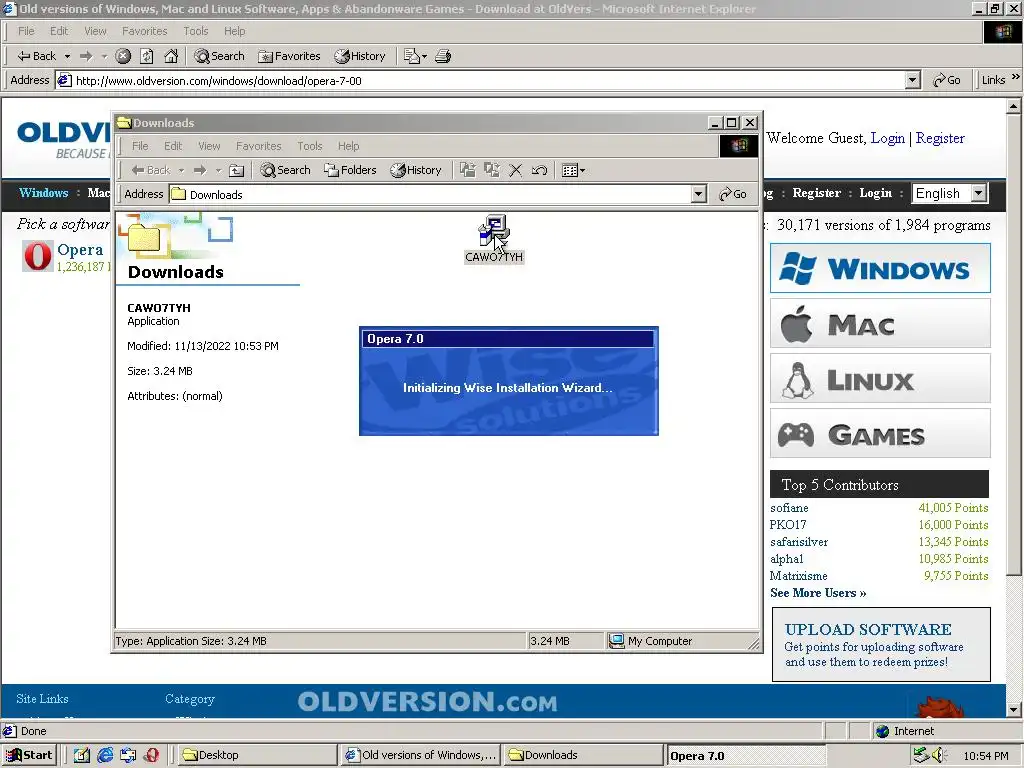Open the Downloads window address dropdown

click(x=699, y=194)
